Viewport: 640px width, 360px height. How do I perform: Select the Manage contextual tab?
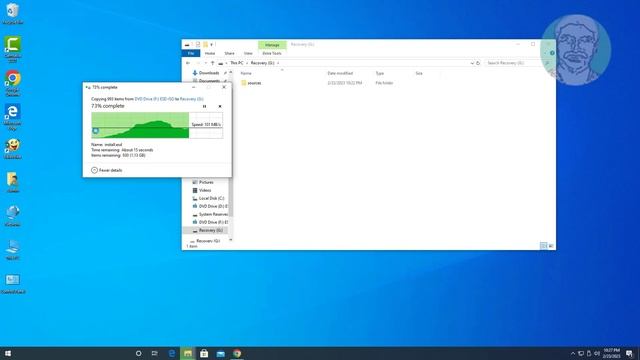[x=272, y=45]
